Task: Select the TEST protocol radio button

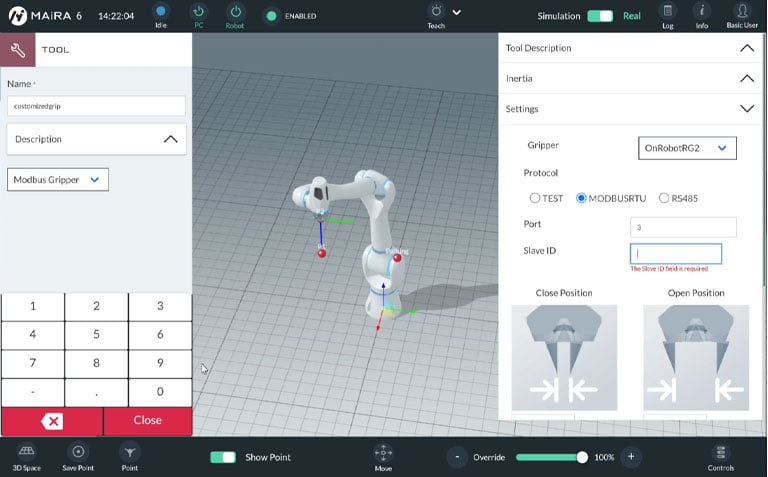Action: [535, 198]
